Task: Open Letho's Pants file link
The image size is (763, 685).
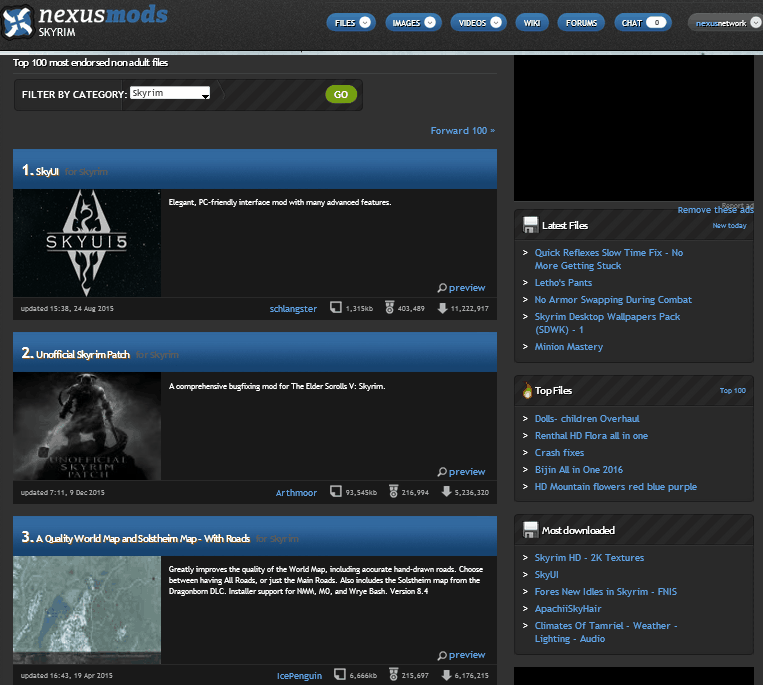Action: click(x=563, y=283)
